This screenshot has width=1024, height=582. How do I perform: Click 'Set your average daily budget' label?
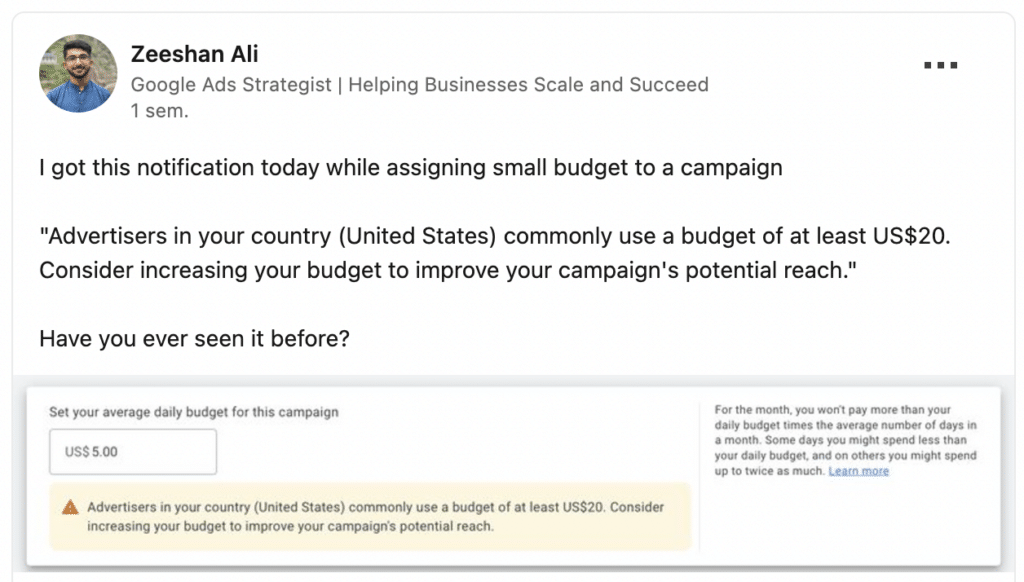tap(194, 412)
